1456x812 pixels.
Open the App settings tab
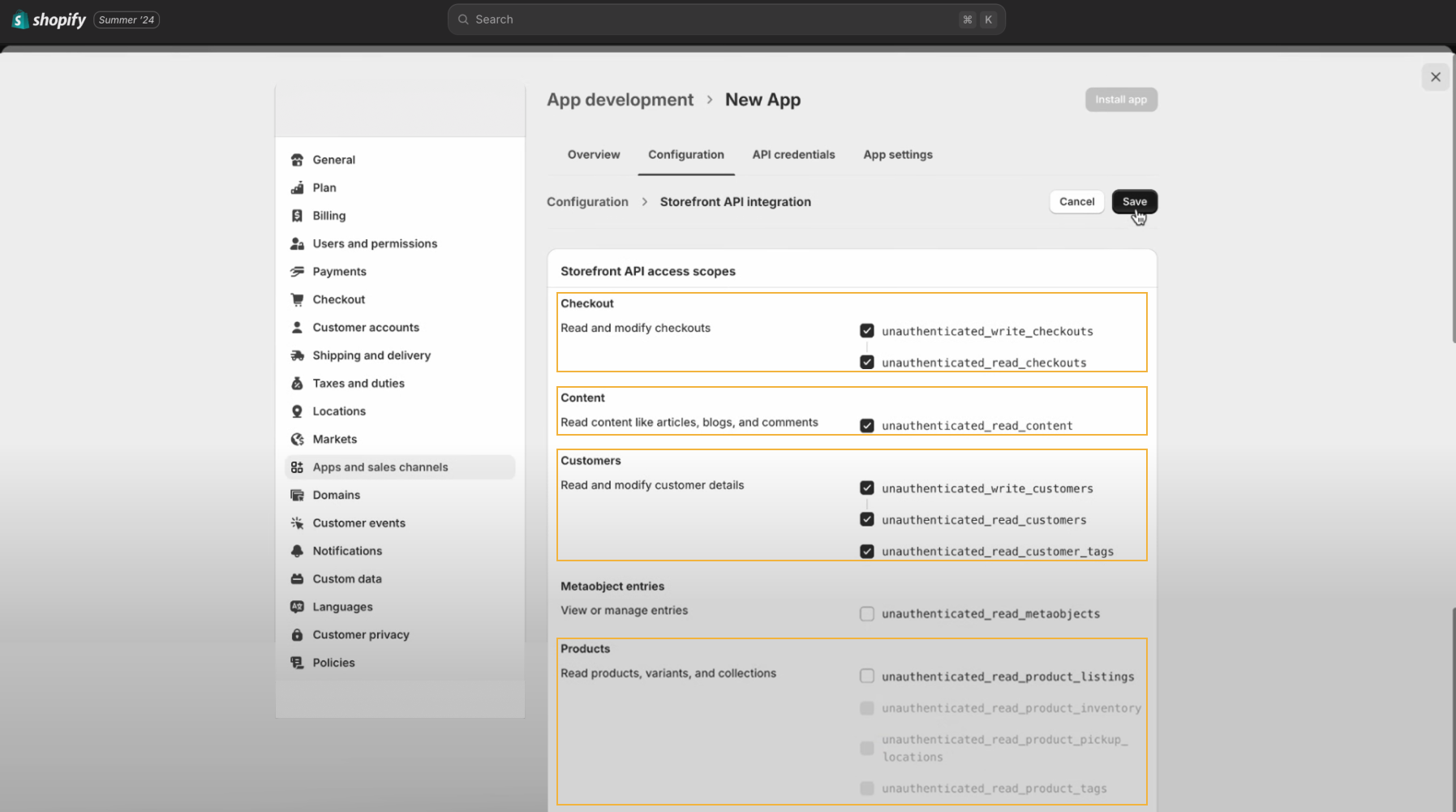click(x=898, y=155)
